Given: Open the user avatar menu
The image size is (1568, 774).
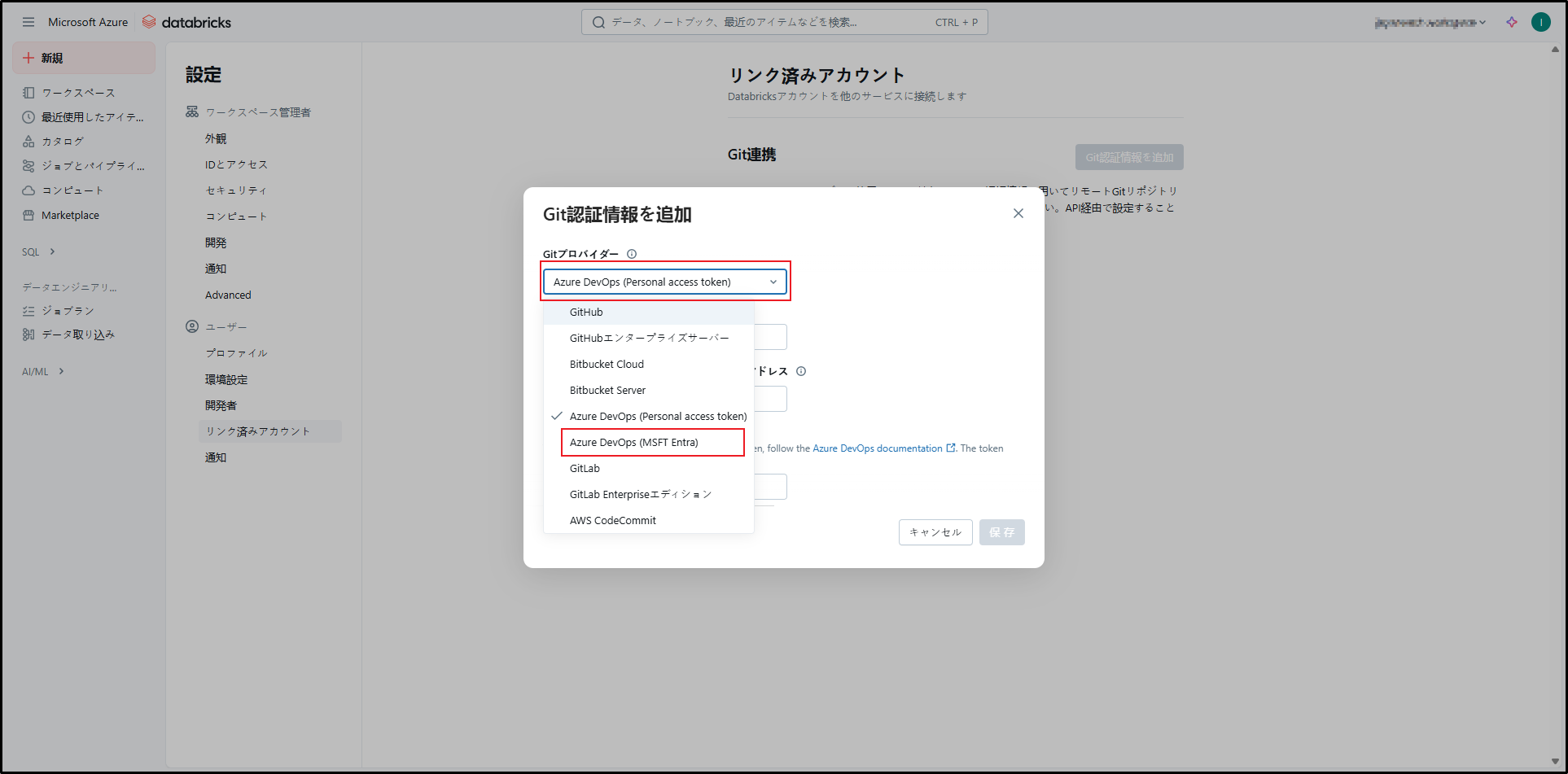Looking at the screenshot, I should pyautogui.click(x=1541, y=22).
